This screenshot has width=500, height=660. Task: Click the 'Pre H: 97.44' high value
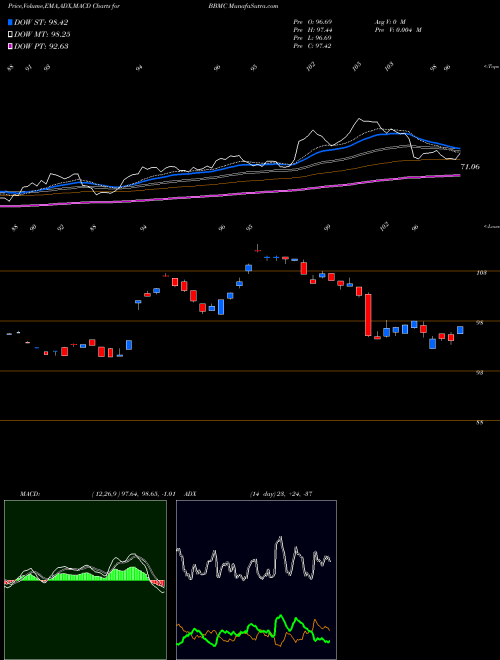312,30
